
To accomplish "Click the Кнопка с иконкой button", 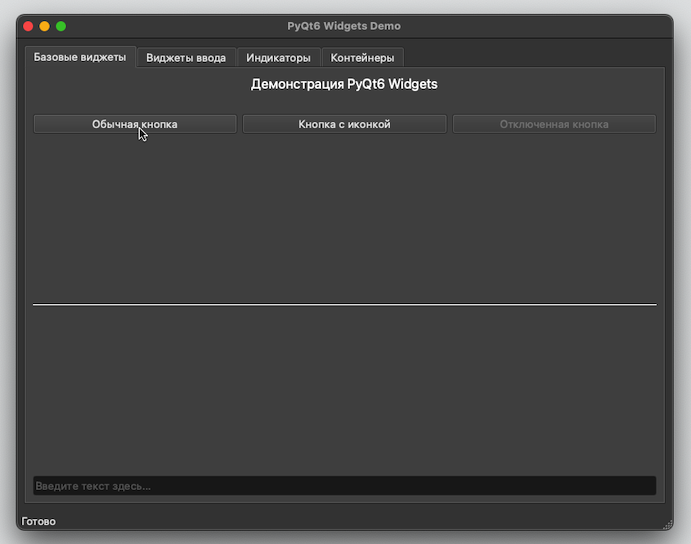I will pos(344,124).
